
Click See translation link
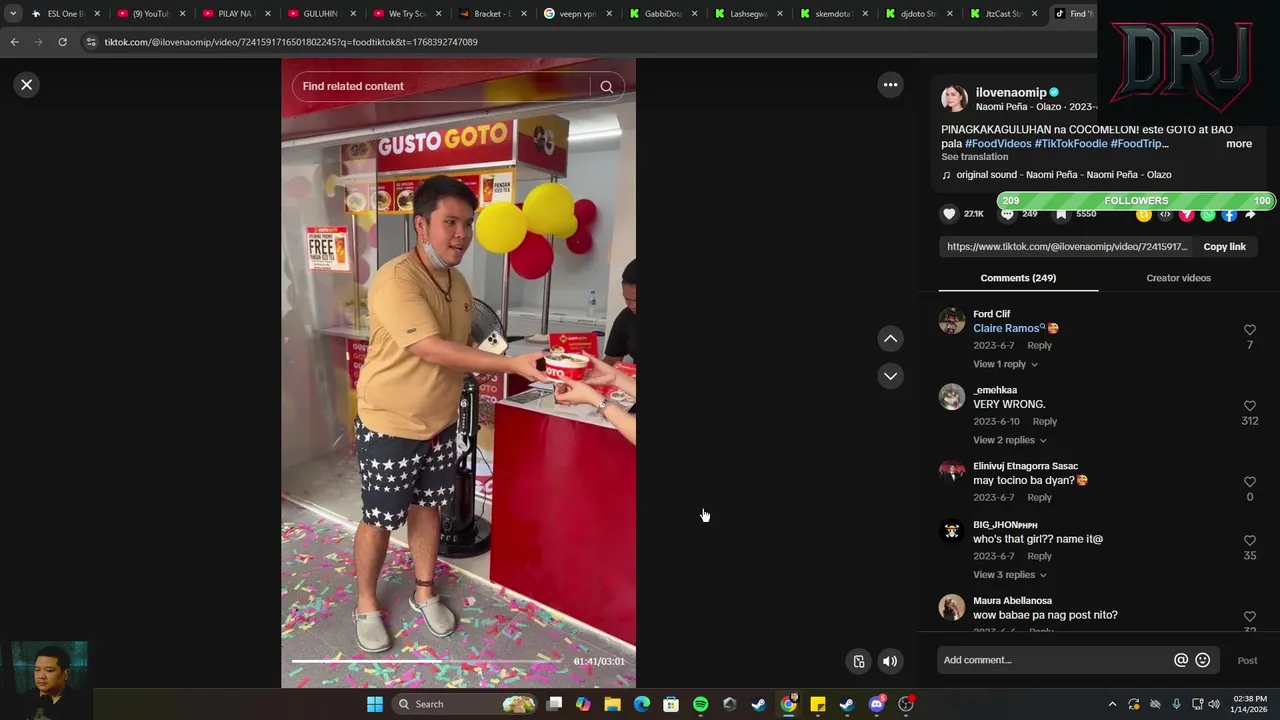point(974,157)
